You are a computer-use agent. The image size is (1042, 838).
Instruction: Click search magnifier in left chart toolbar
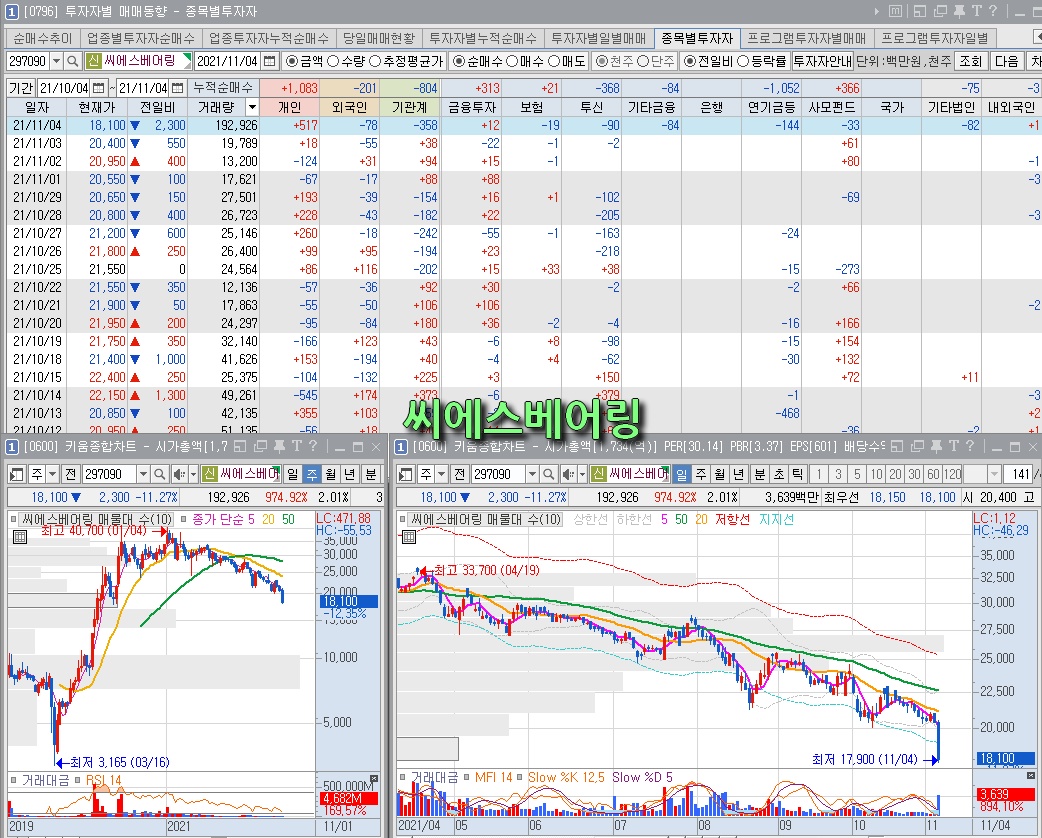coord(159,474)
